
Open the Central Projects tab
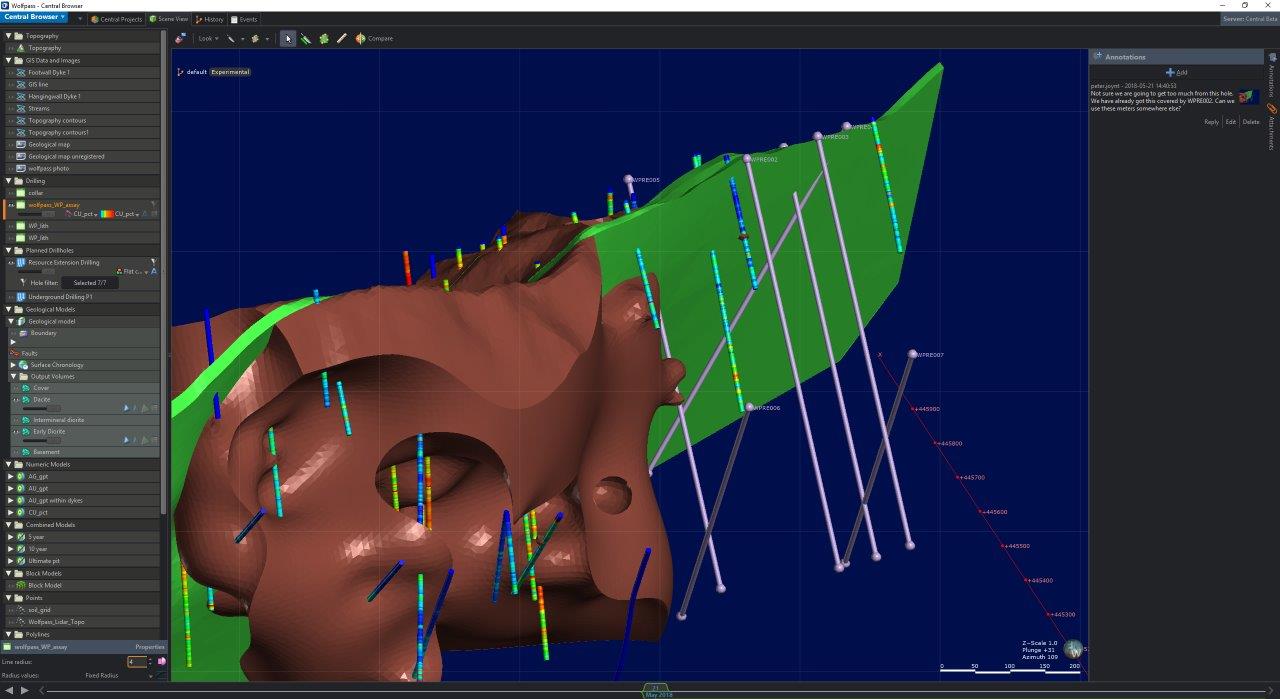(116, 19)
